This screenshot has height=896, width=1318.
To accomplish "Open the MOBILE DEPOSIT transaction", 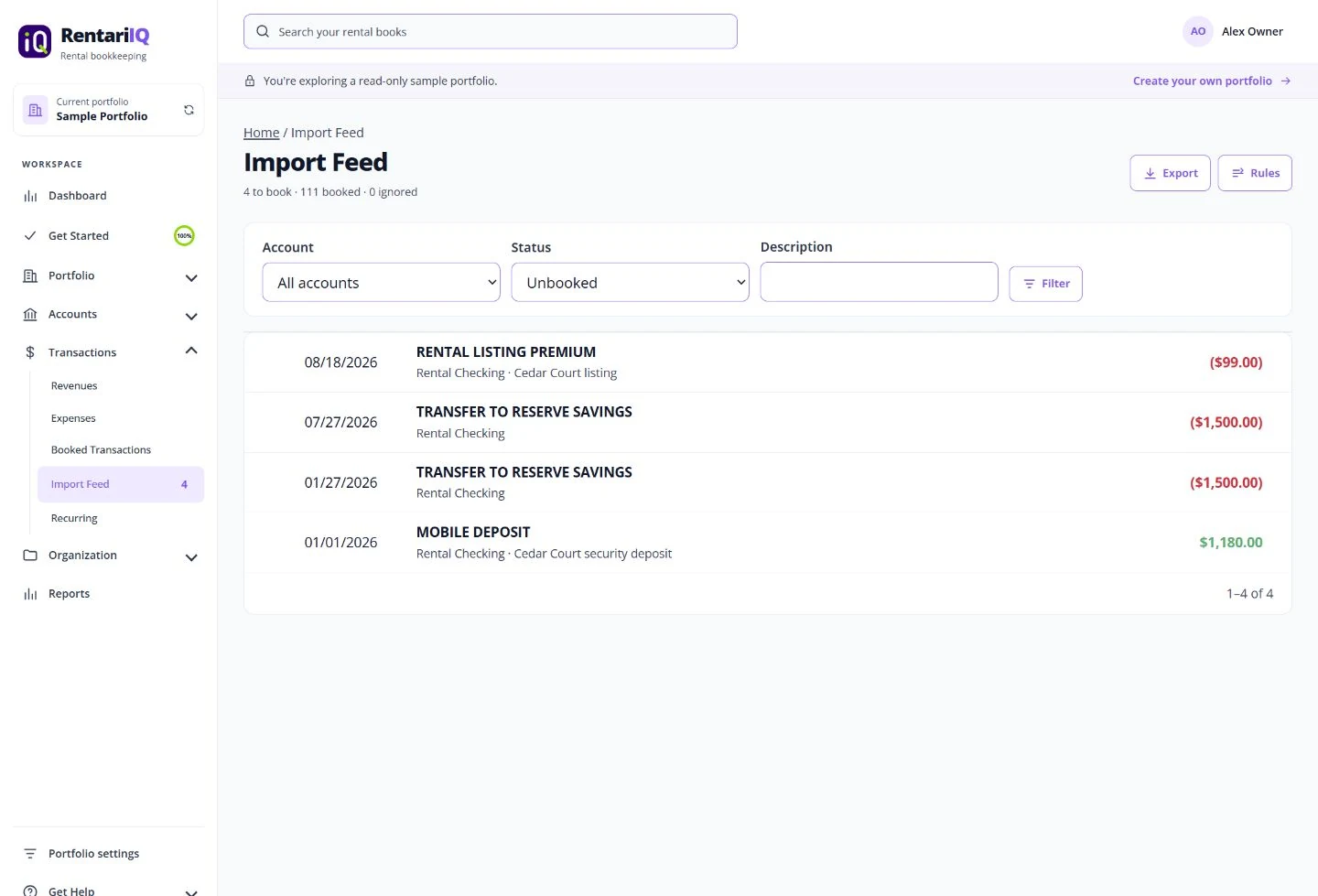I will click(x=768, y=543).
